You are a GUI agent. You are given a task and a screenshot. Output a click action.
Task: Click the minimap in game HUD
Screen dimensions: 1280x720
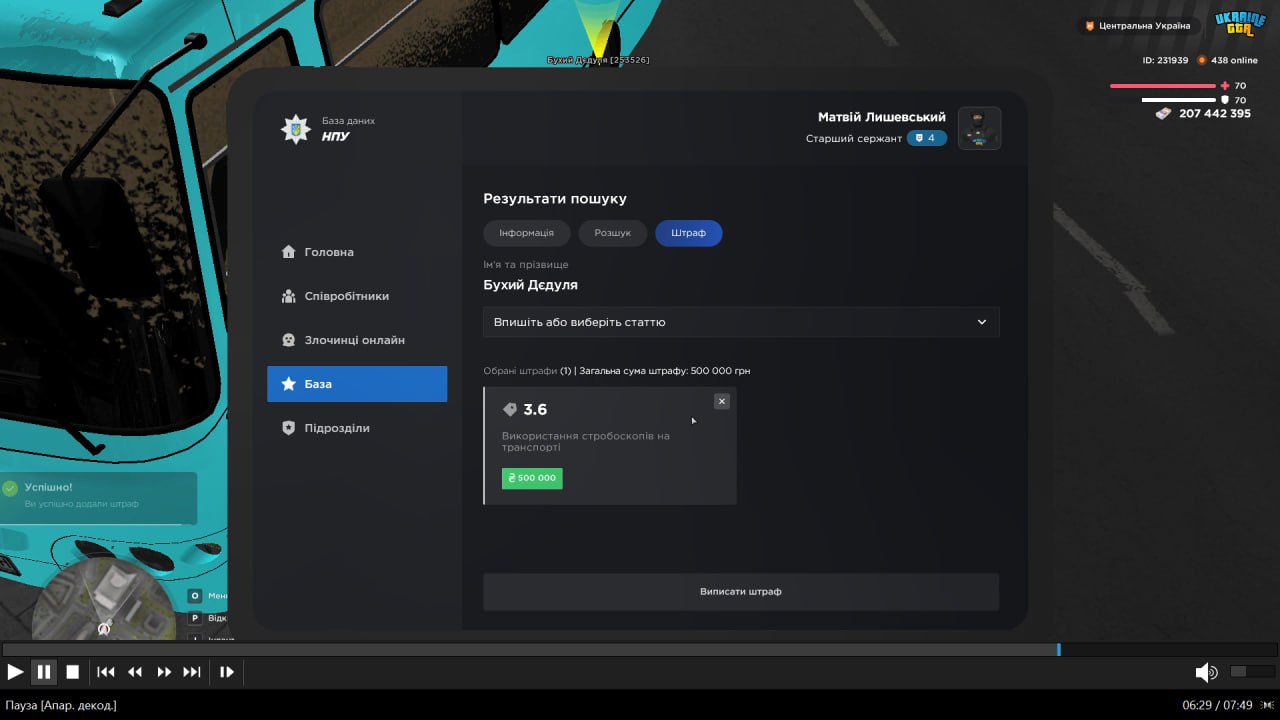point(104,598)
